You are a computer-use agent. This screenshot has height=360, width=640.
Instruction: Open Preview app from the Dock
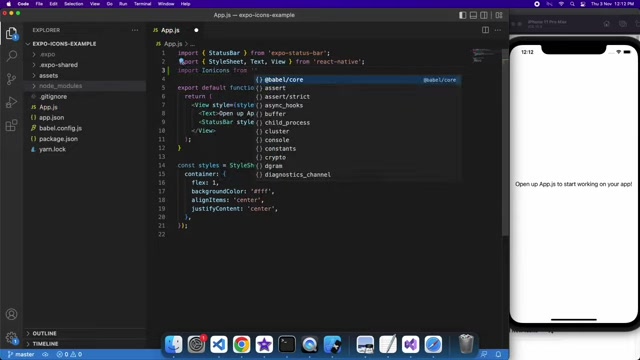coord(365,344)
